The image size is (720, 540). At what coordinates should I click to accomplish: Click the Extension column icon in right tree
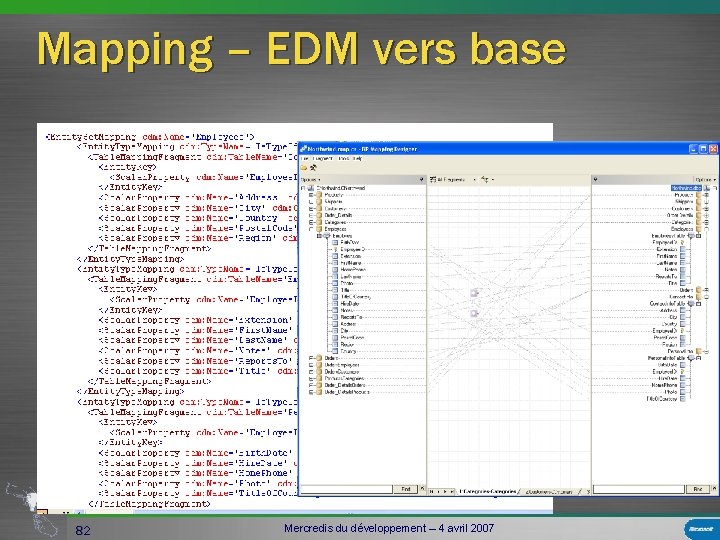tap(683, 249)
